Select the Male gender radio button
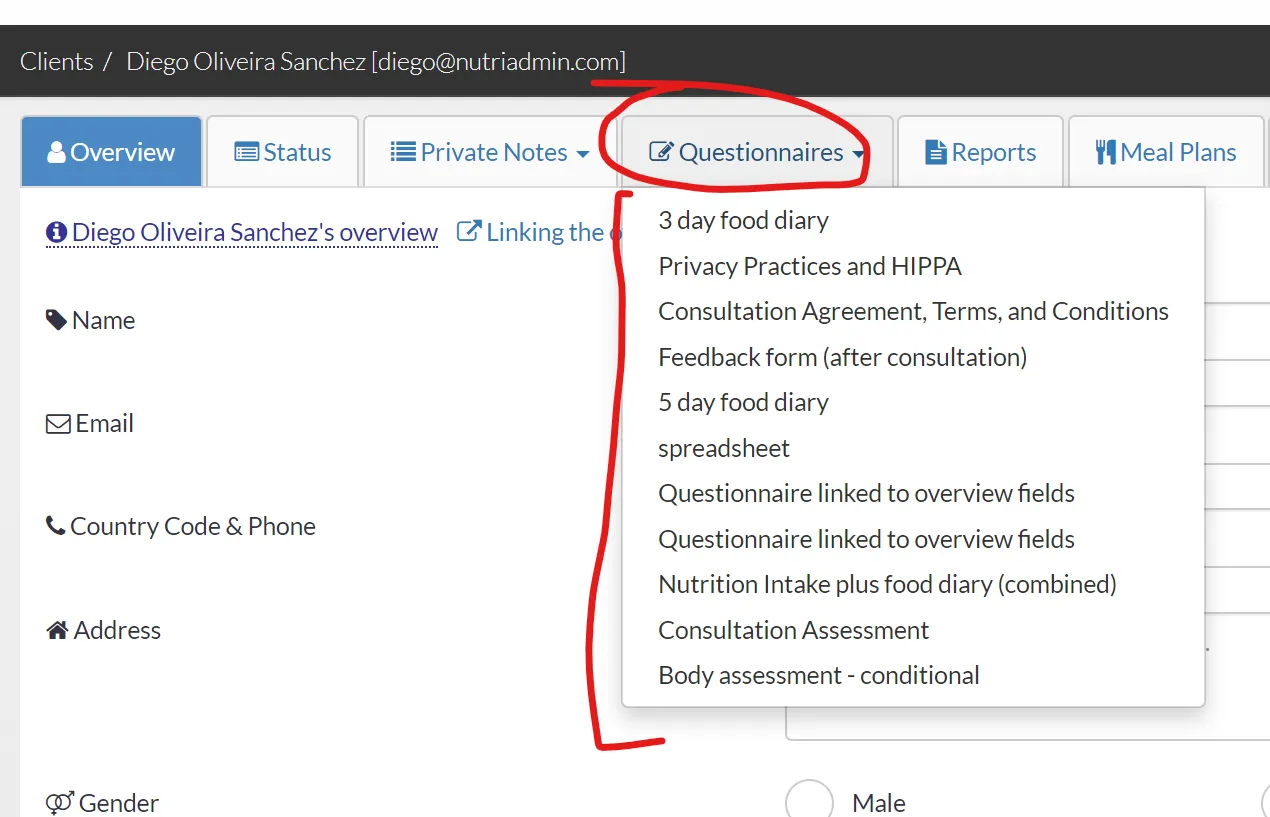The image size is (1270, 817). [x=809, y=802]
